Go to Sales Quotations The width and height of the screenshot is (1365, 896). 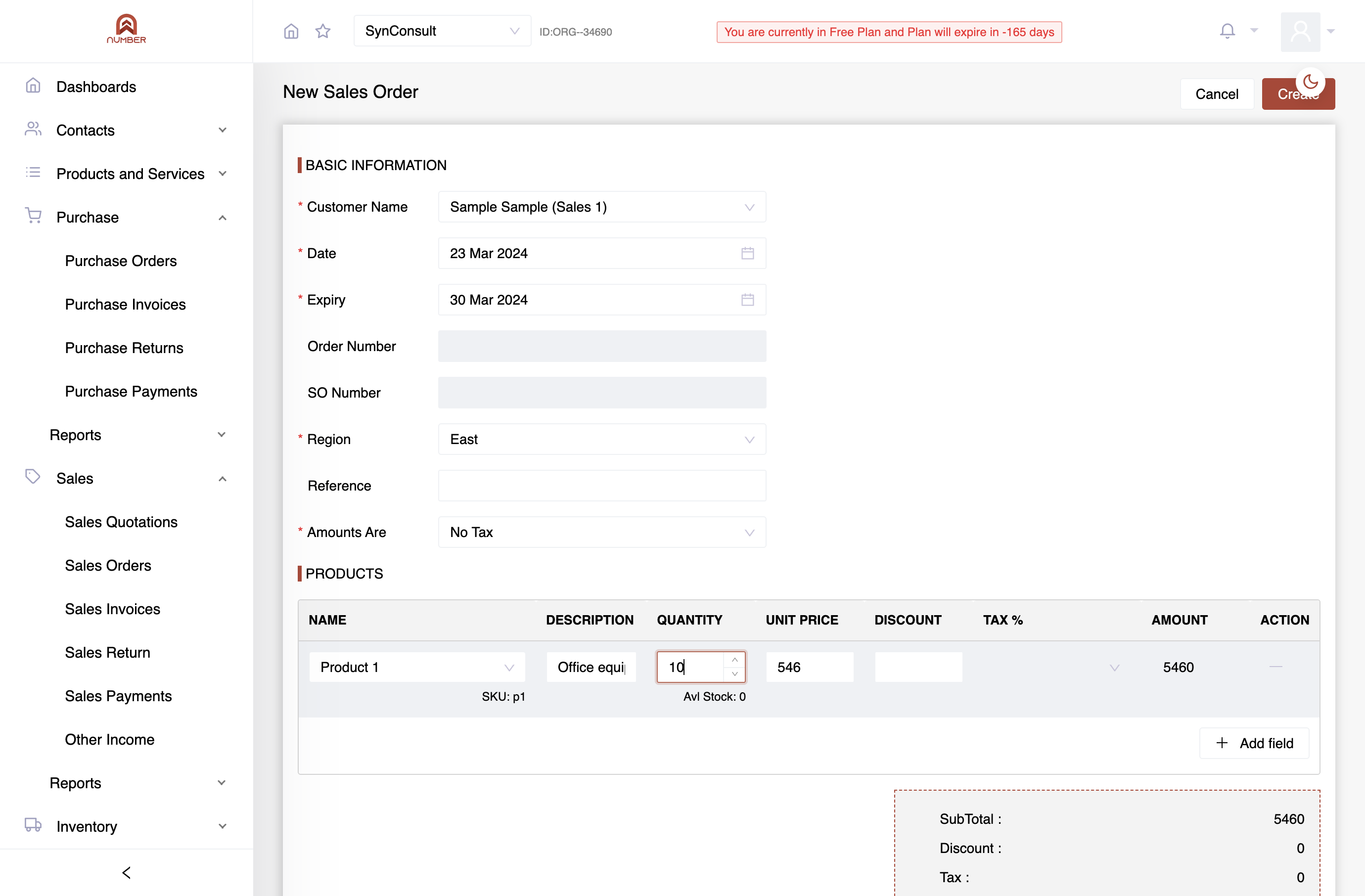point(121,522)
